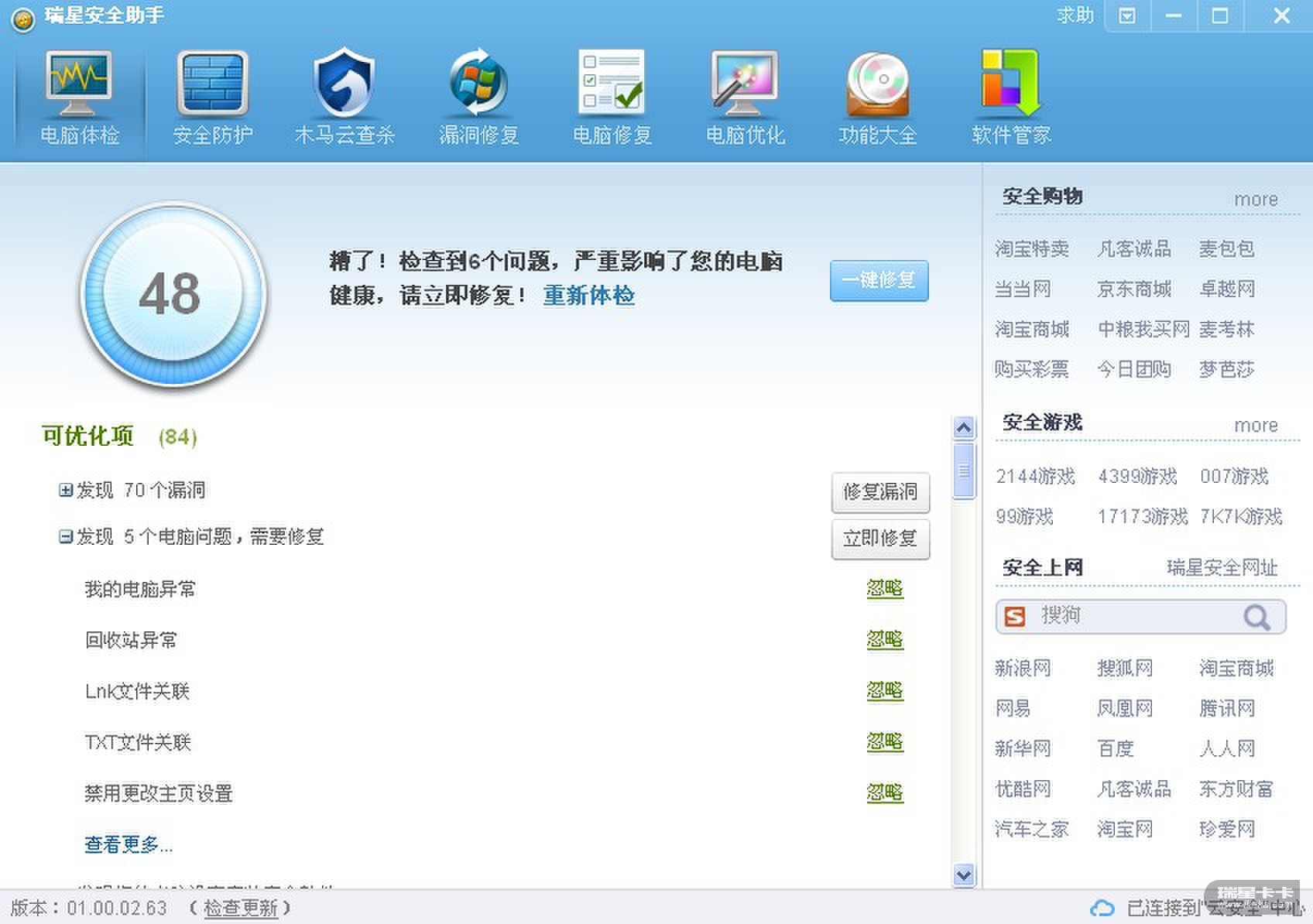
Task: Open the 瑞星安全网址 link
Action: click(1222, 568)
